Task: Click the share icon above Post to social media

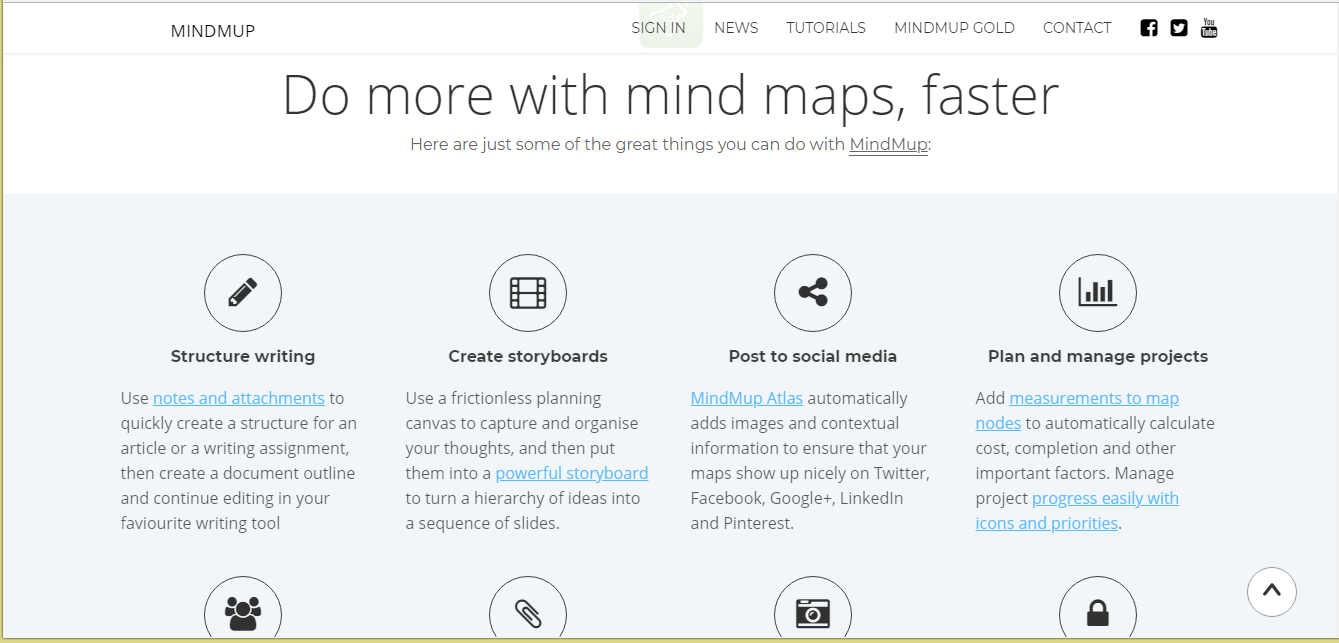Action: pos(813,293)
